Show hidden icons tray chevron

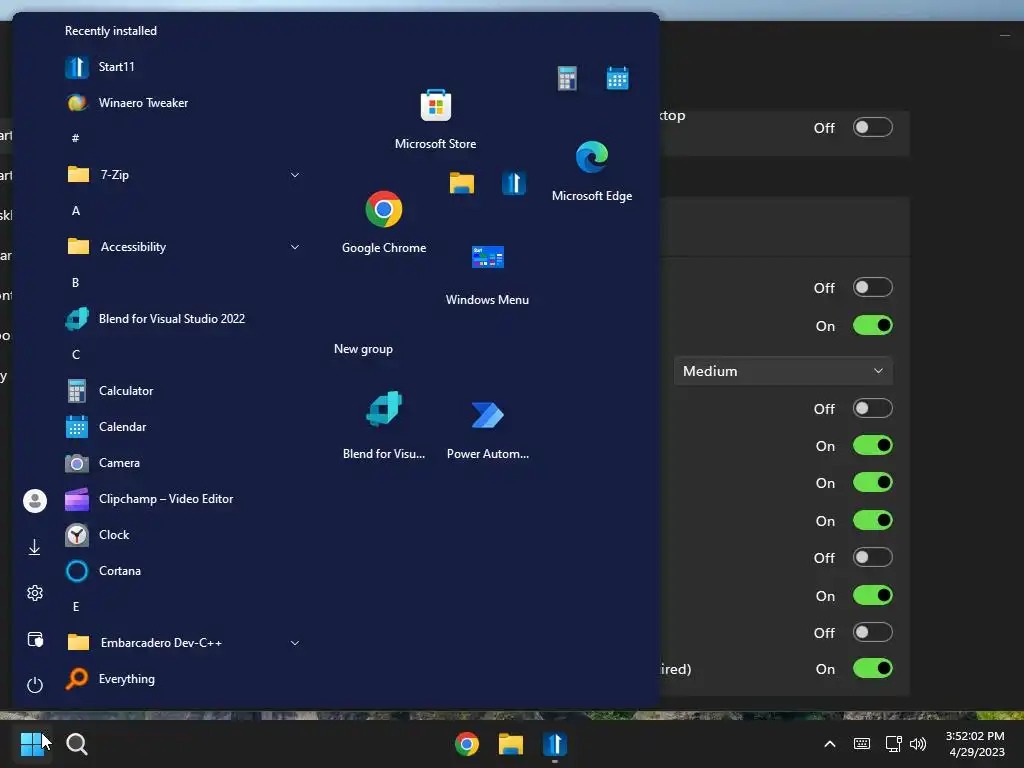(x=829, y=744)
